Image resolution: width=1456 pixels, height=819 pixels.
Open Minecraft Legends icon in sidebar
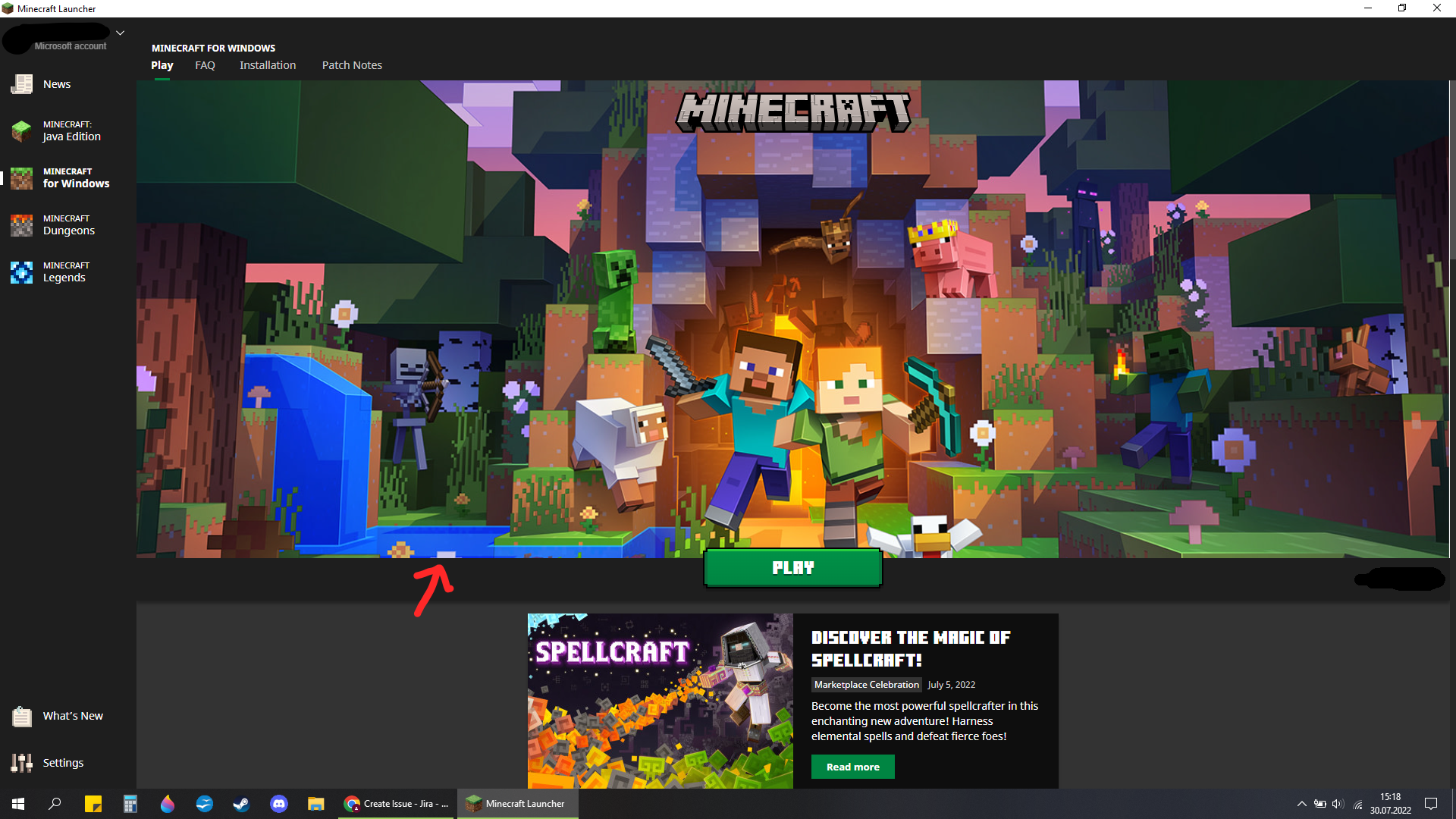22,272
